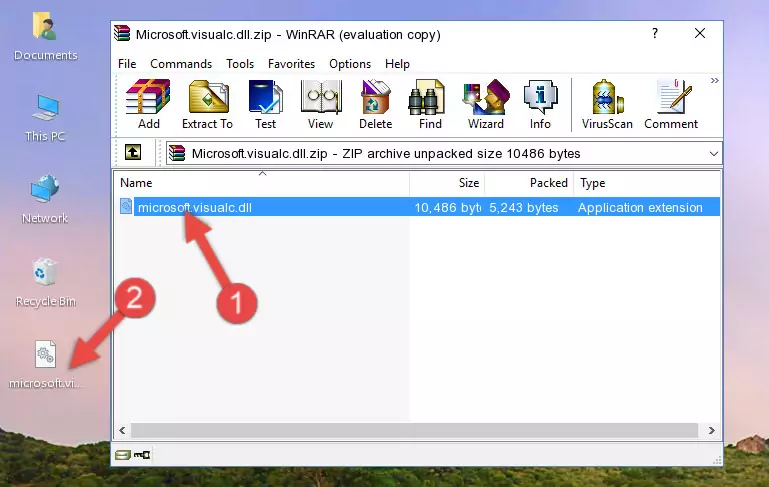The height and width of the screenshot is (487, 769).
Task: Click the Delete toolbar icon
Action: [x=376, y=104]
